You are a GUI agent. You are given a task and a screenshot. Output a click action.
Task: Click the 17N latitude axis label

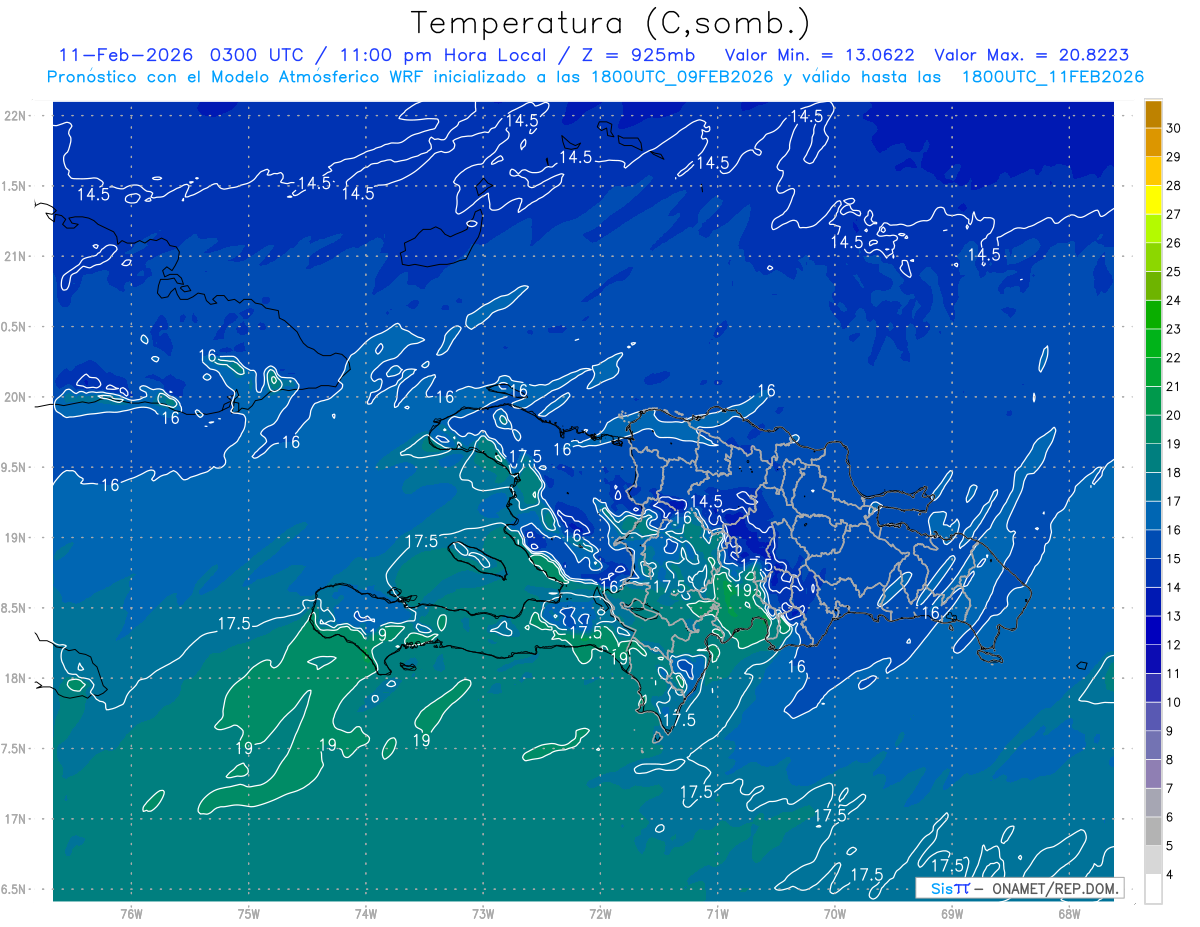pos(15,819)
